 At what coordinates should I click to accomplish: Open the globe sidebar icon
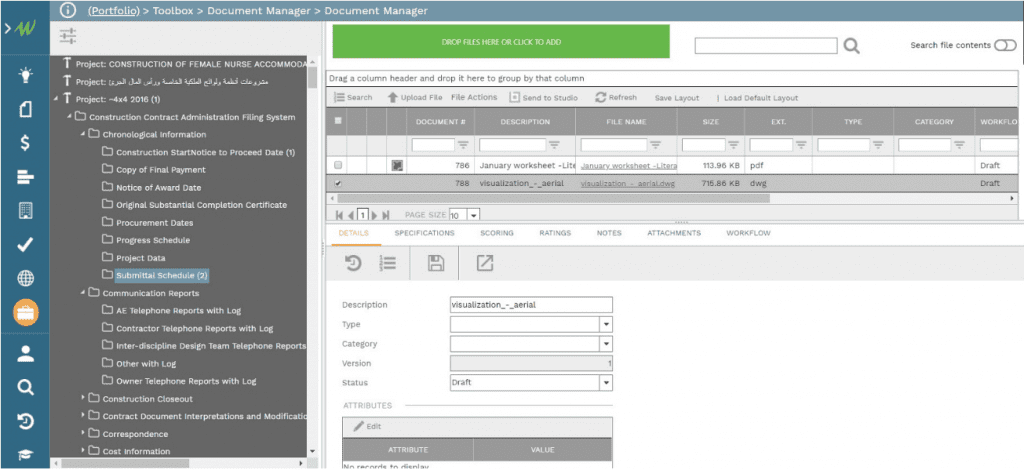click(25, 279)
